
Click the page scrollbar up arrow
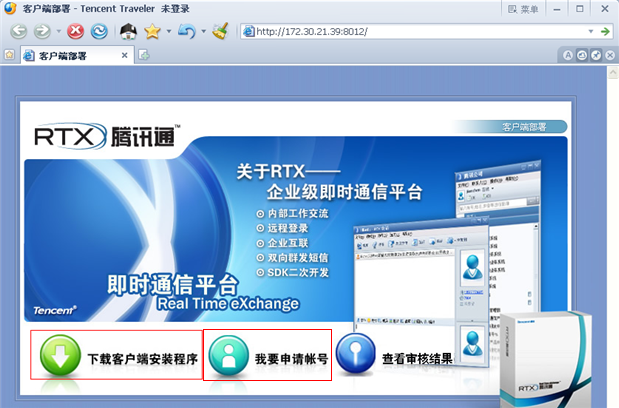tap(613, 73)
